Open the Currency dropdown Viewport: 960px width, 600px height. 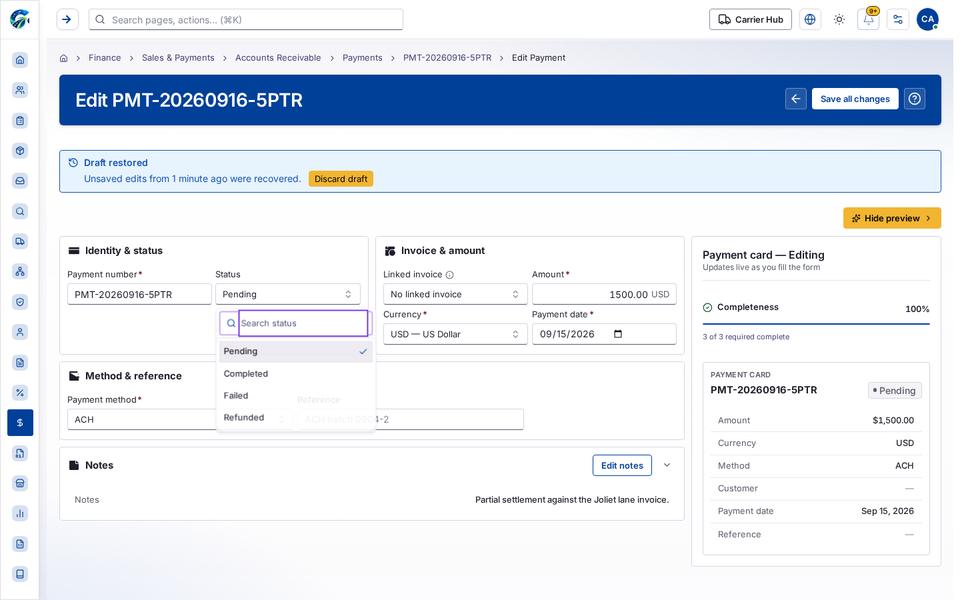455,334
